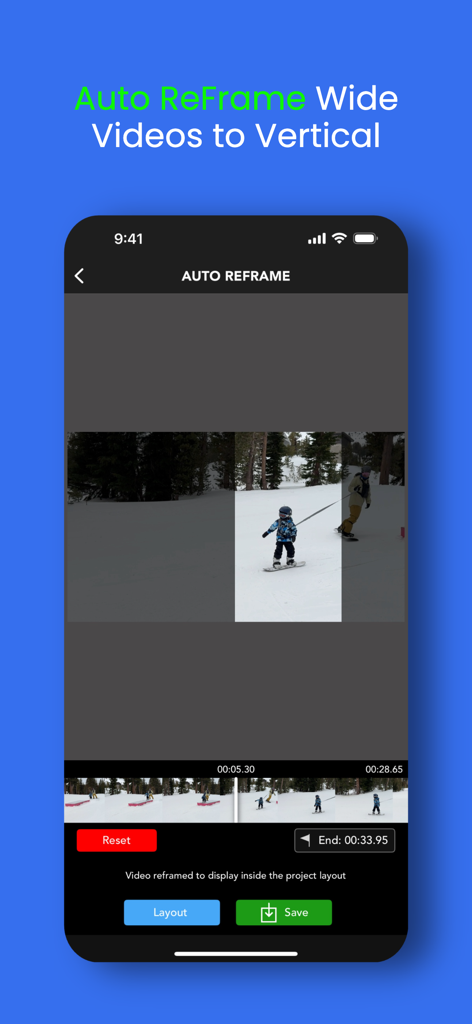The image size is (472, 1024).
Task: Click the 'Video reframed to display' message
Action: (x=236, y=876)
